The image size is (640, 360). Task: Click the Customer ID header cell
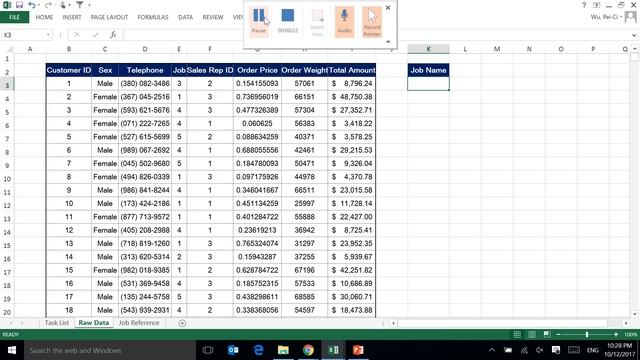point(69,70)
